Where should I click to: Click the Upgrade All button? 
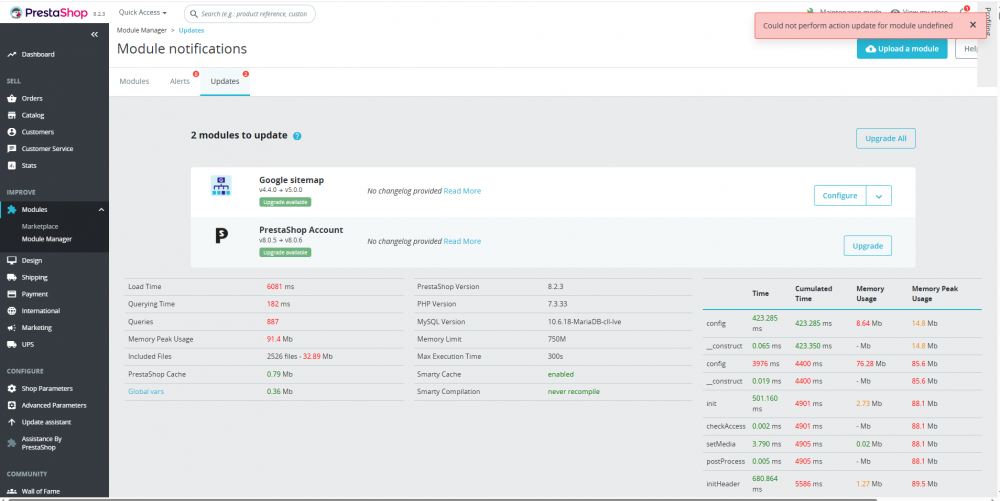click(885, 138)
